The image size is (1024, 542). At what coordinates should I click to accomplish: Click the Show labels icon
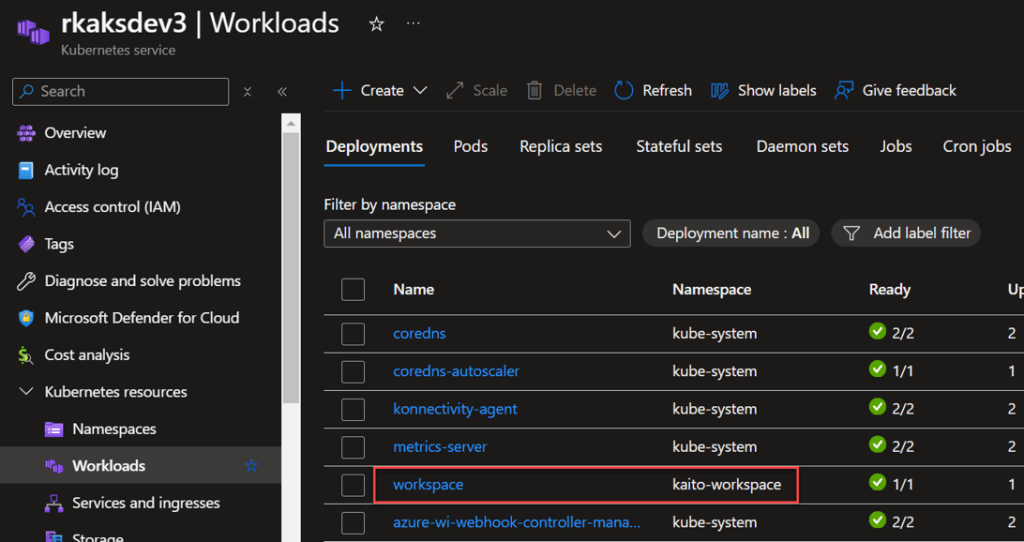720,91
